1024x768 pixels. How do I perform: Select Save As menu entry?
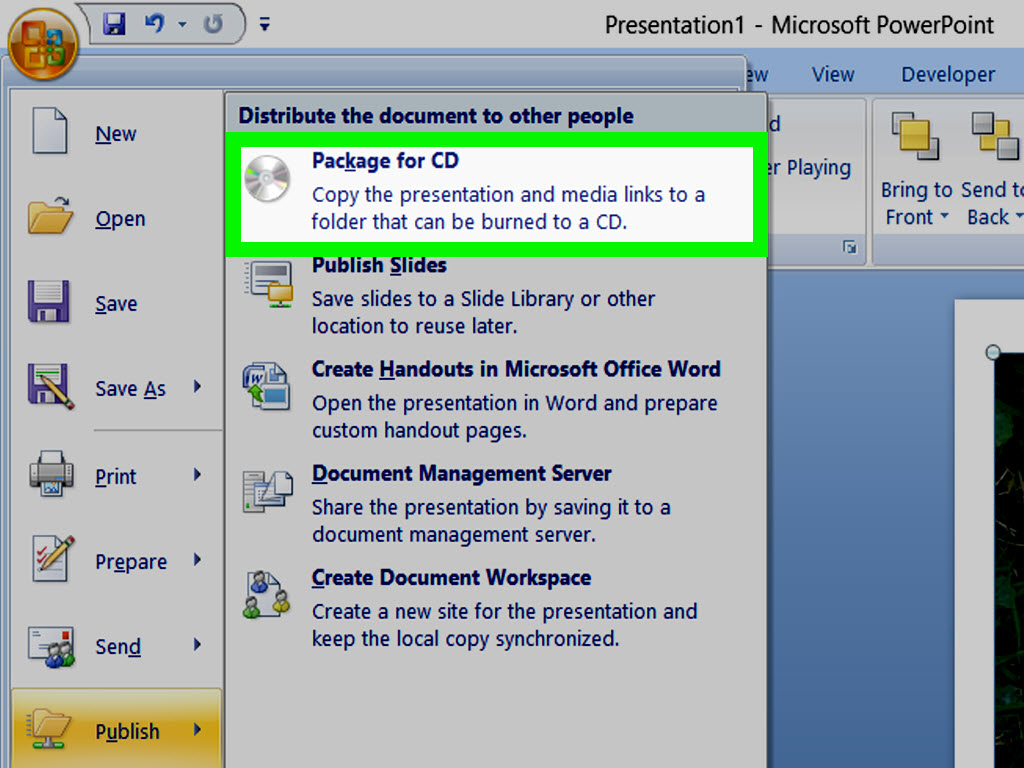pos(131,389)
